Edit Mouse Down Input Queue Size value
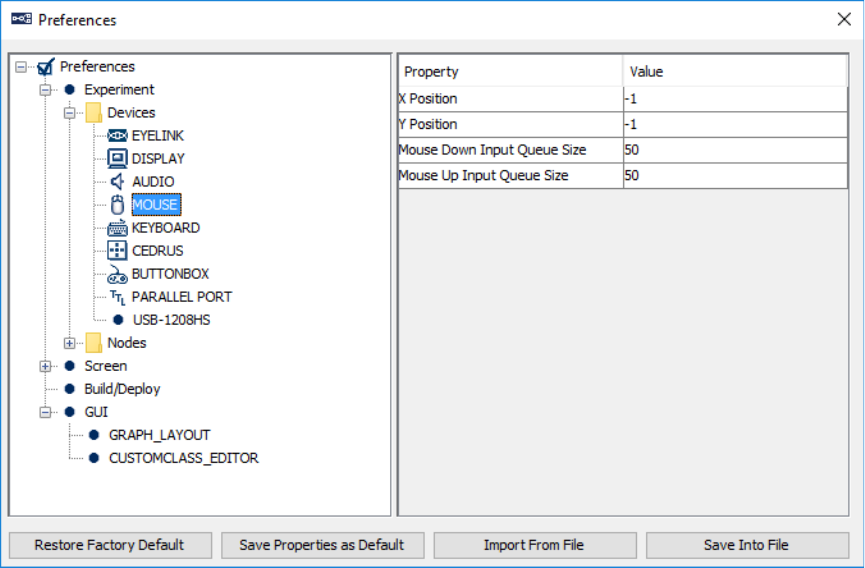Viewport: 865px width, 568px height. [735, 150]
